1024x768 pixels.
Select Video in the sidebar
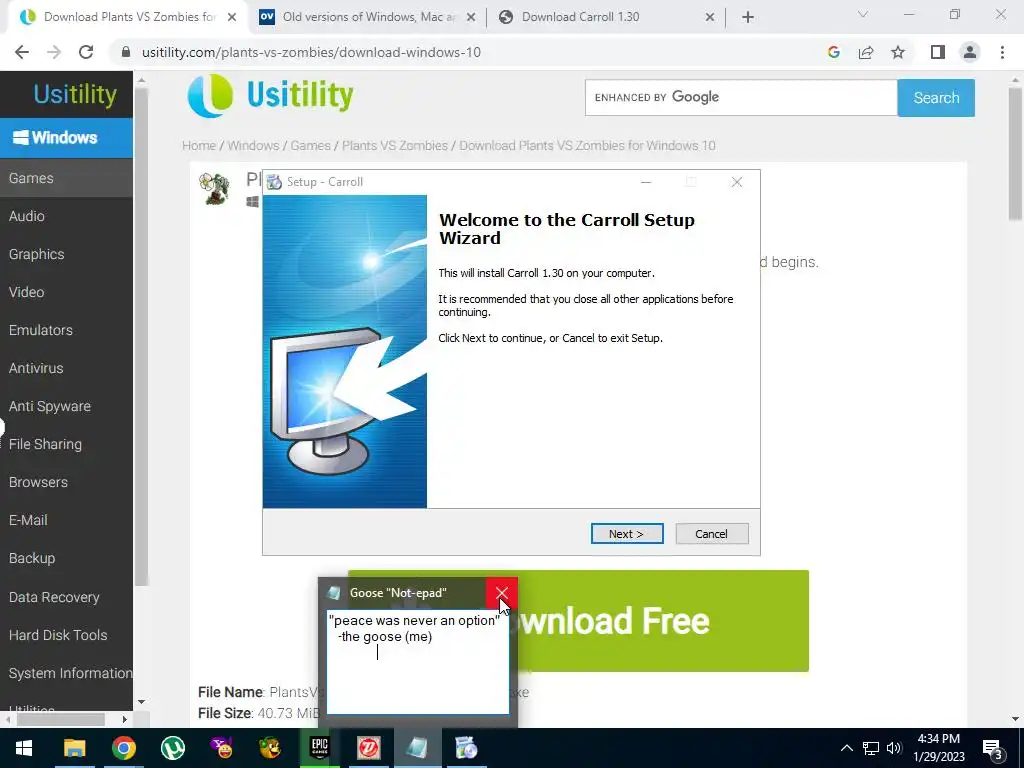66,292
